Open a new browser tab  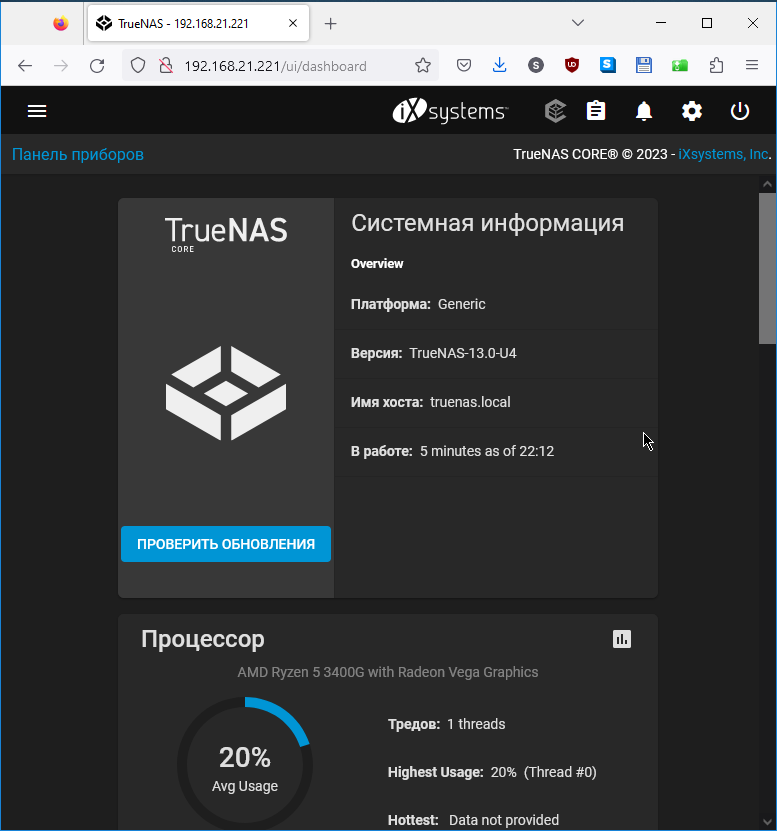(331, 24)
